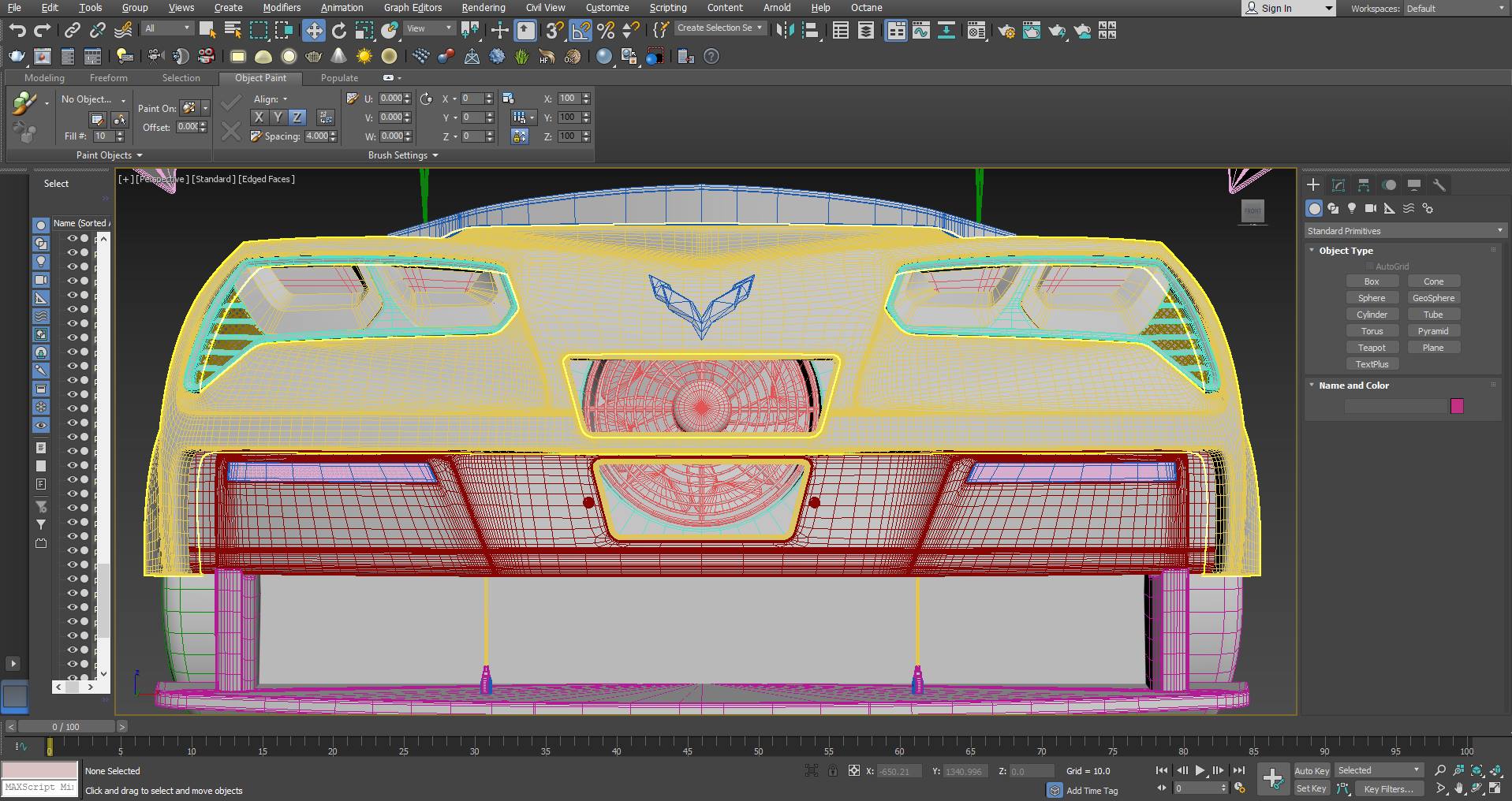Expand Brush Settings panel arrow
1512x801 pixels.
[435, 155]
